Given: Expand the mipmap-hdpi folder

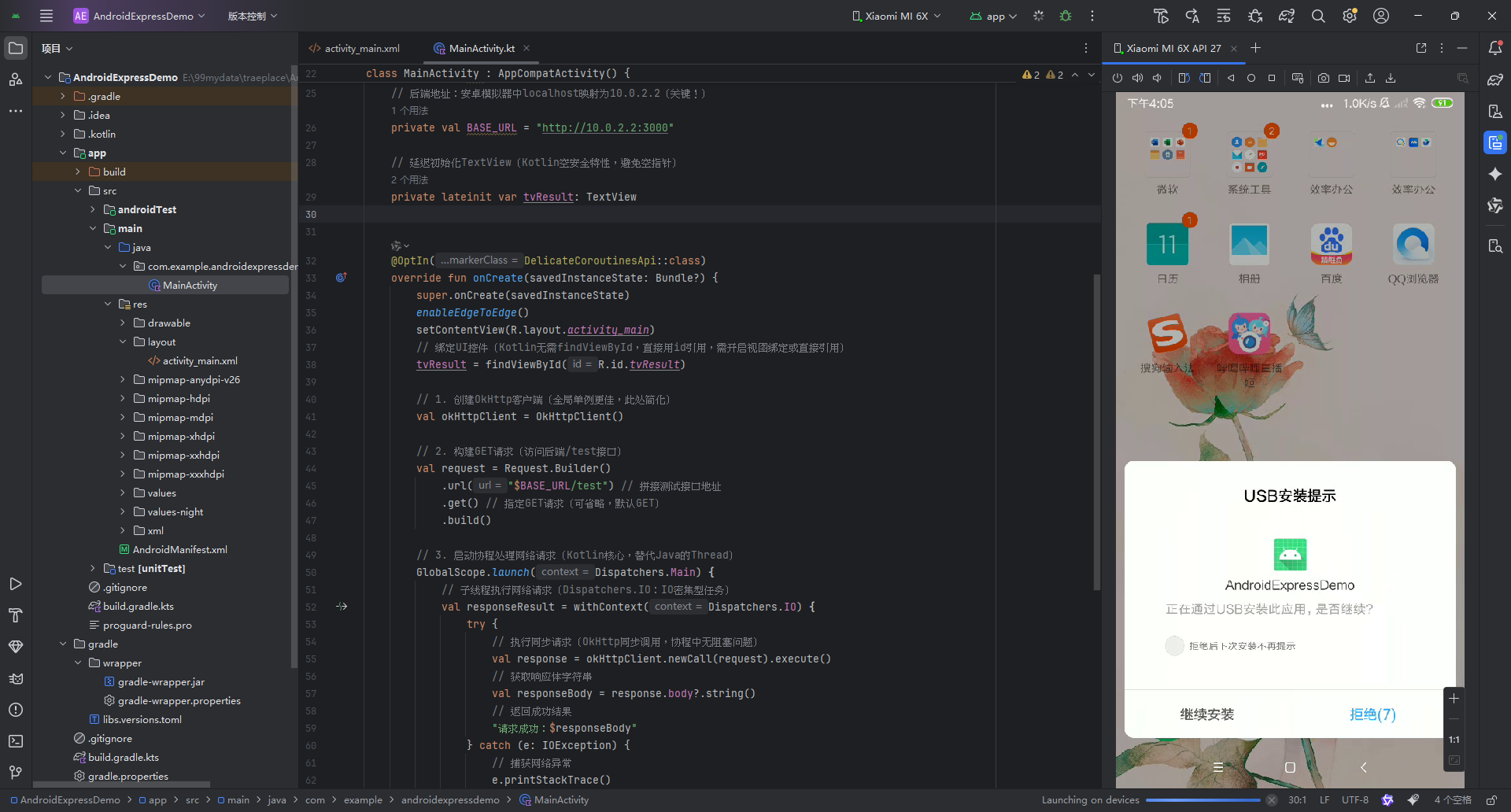Looking at the screenshot, I should 123,398.
